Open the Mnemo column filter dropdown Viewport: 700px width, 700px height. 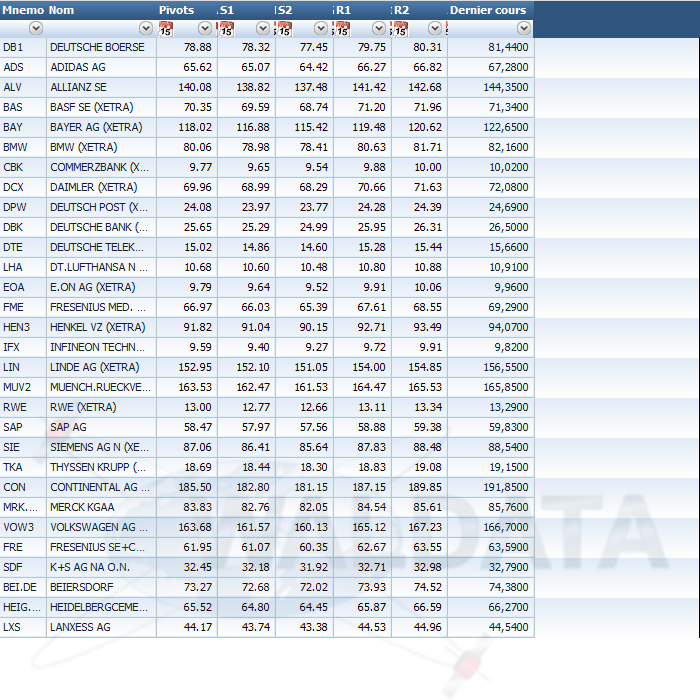[36, 29]
